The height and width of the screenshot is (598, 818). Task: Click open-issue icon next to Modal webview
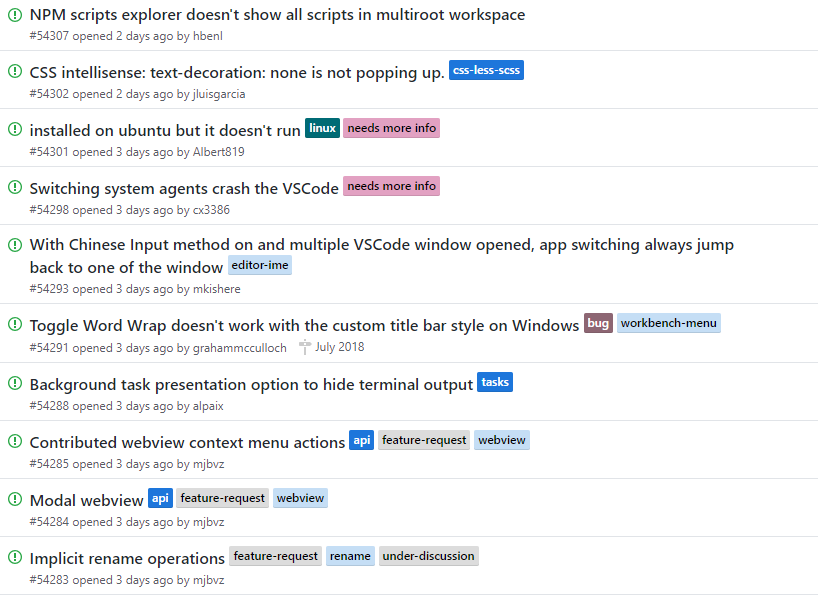[x=15, y=499]
